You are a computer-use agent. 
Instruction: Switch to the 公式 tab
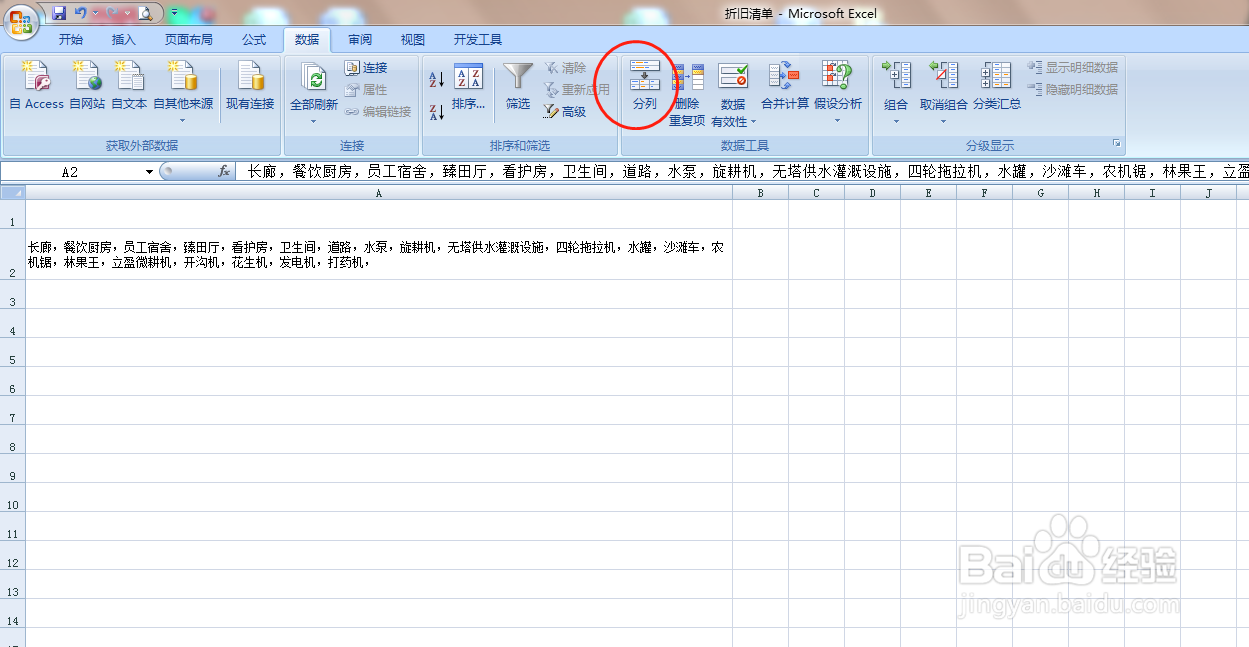pos(254,40)
